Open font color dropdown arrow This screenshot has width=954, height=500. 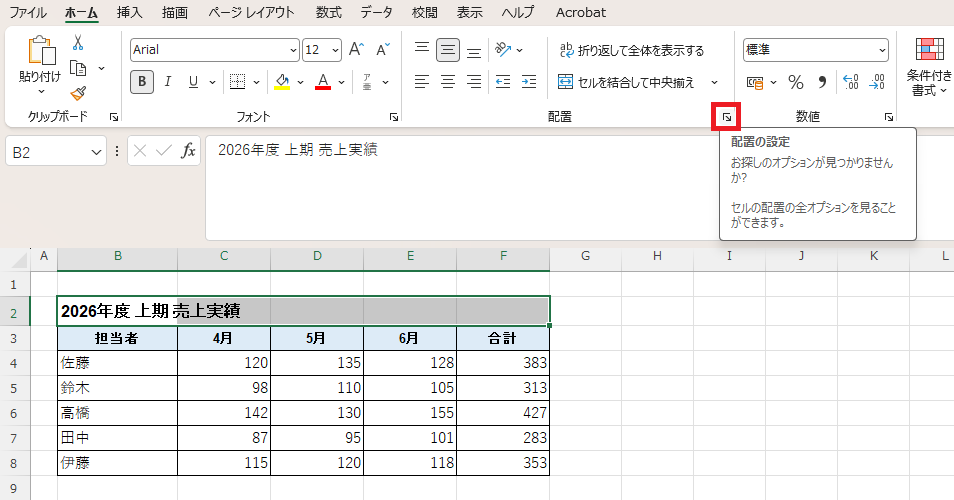pyautogui.click(x=341, y=82)
